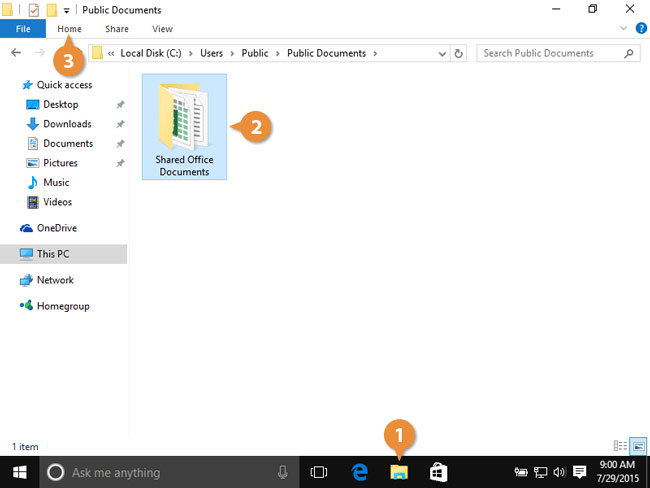Open Customize Quick Access Toolbar dropdown

point(66,11)
